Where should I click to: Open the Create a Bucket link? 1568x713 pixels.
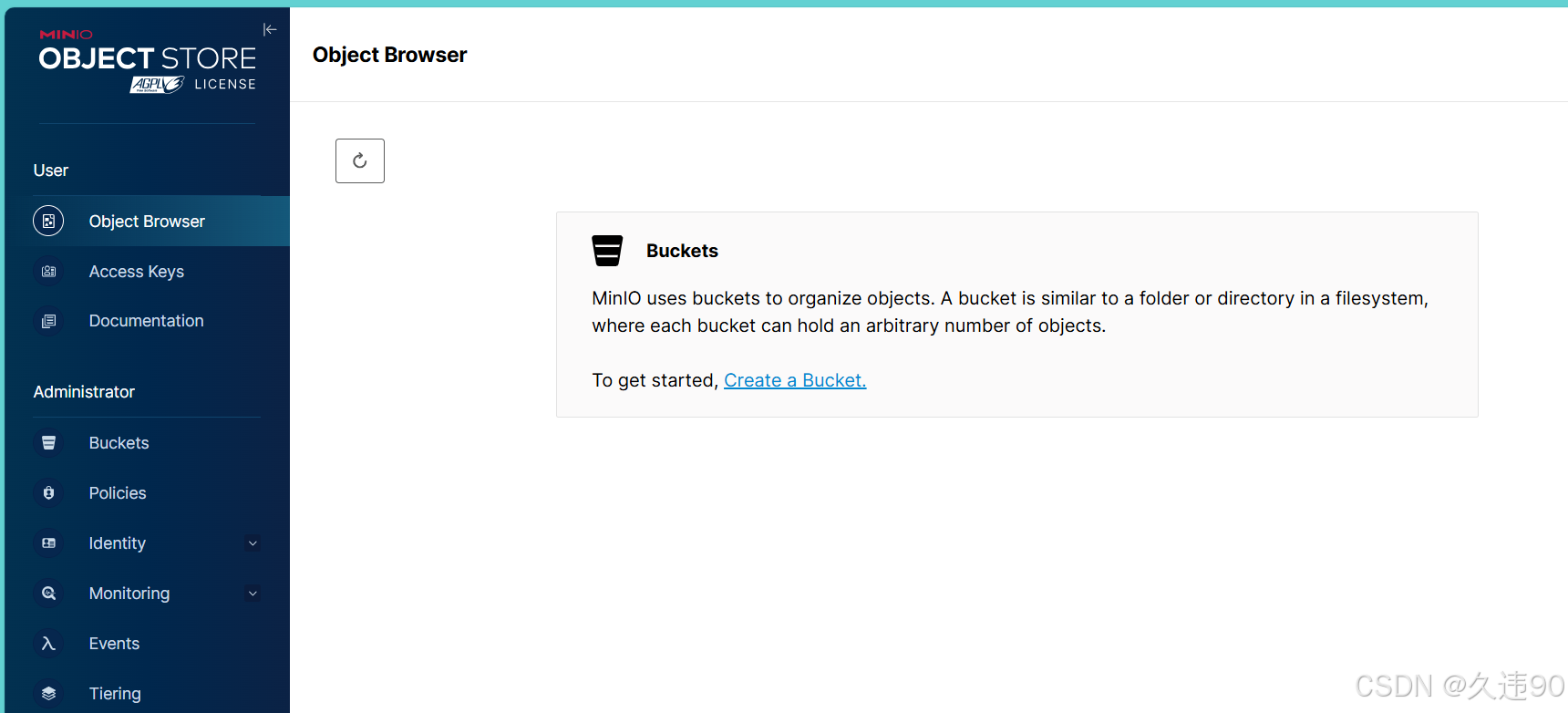[x=795, y=380]
